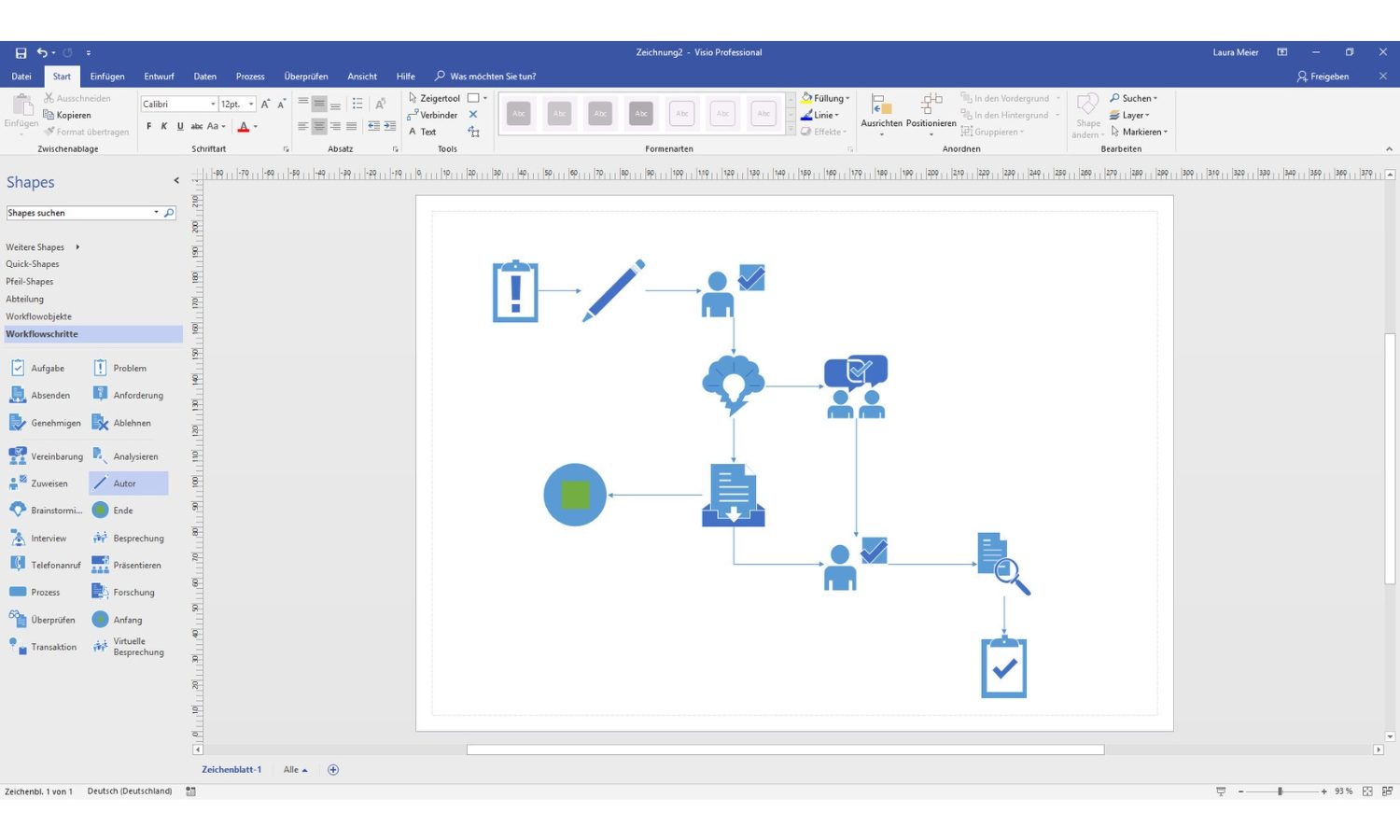Decrease font size with the smaller A
The width and height of the screenshot is (1400, 840).
pos(281,104)
